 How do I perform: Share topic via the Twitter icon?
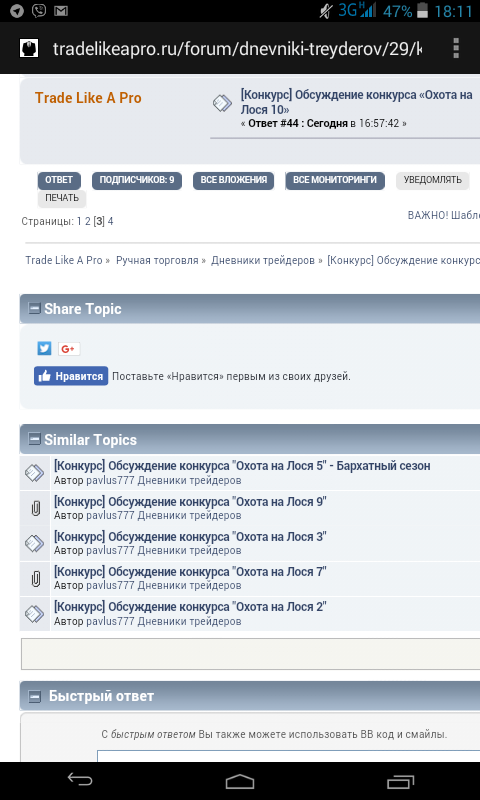coord(44,348)
